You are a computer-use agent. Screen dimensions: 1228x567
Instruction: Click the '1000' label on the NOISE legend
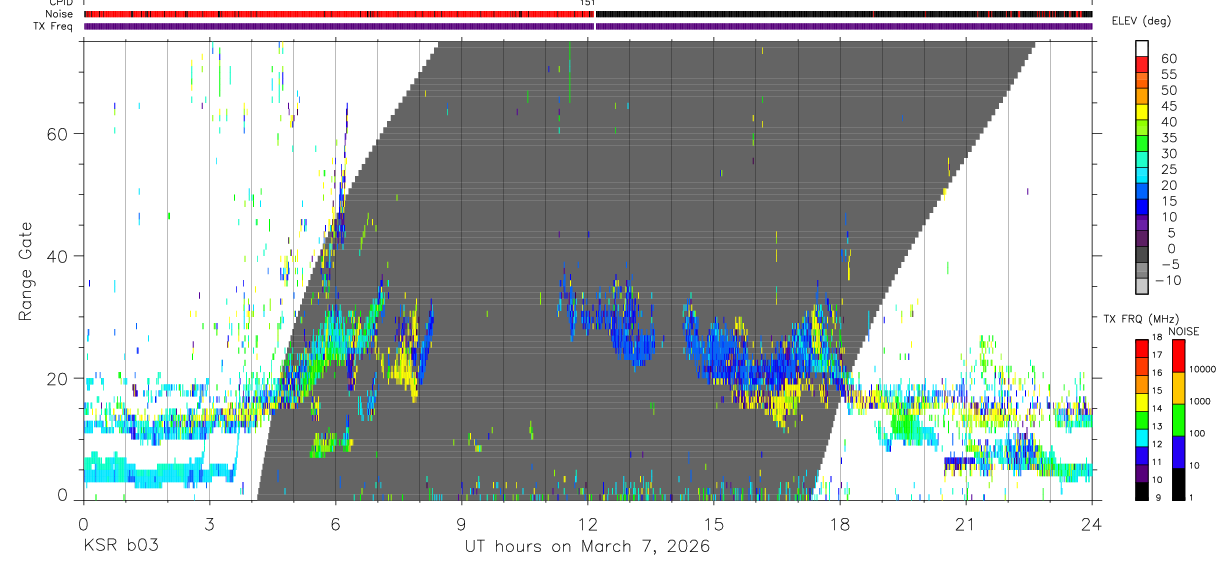pos(1200,401)
